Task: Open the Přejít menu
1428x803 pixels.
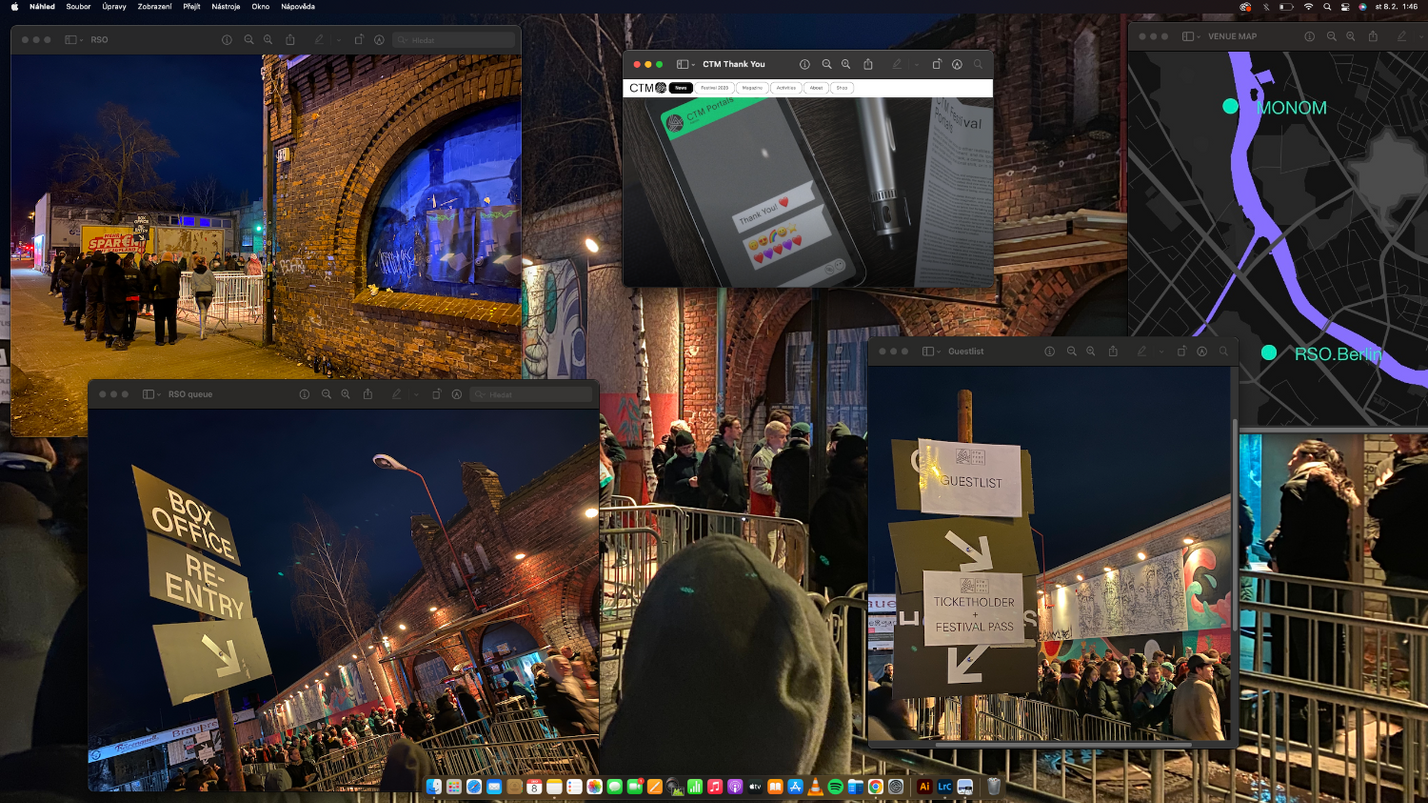Action: pyautogui.click(x=191, y=7)
